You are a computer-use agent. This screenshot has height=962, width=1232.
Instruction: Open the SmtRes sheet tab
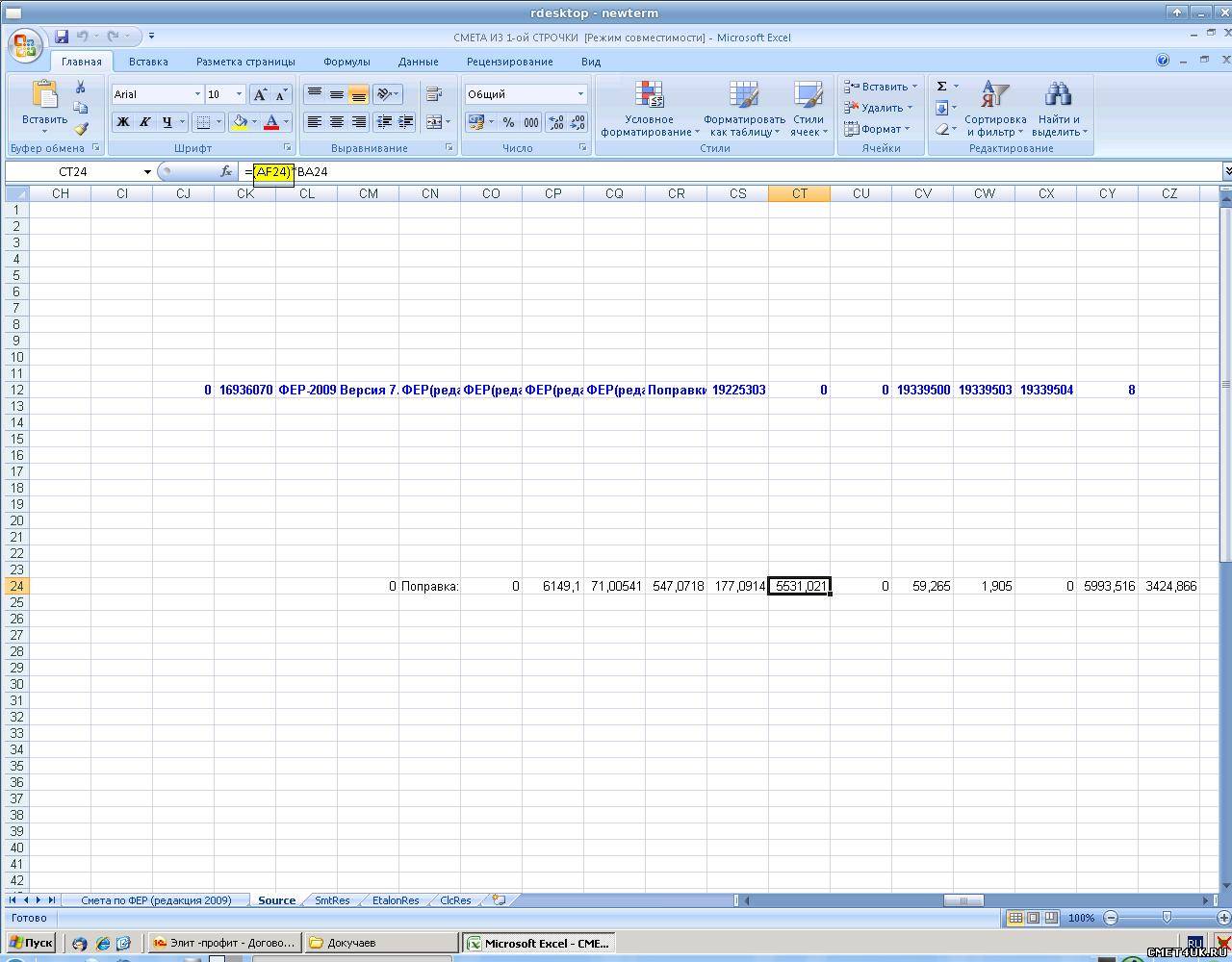[x=332, y=900]
